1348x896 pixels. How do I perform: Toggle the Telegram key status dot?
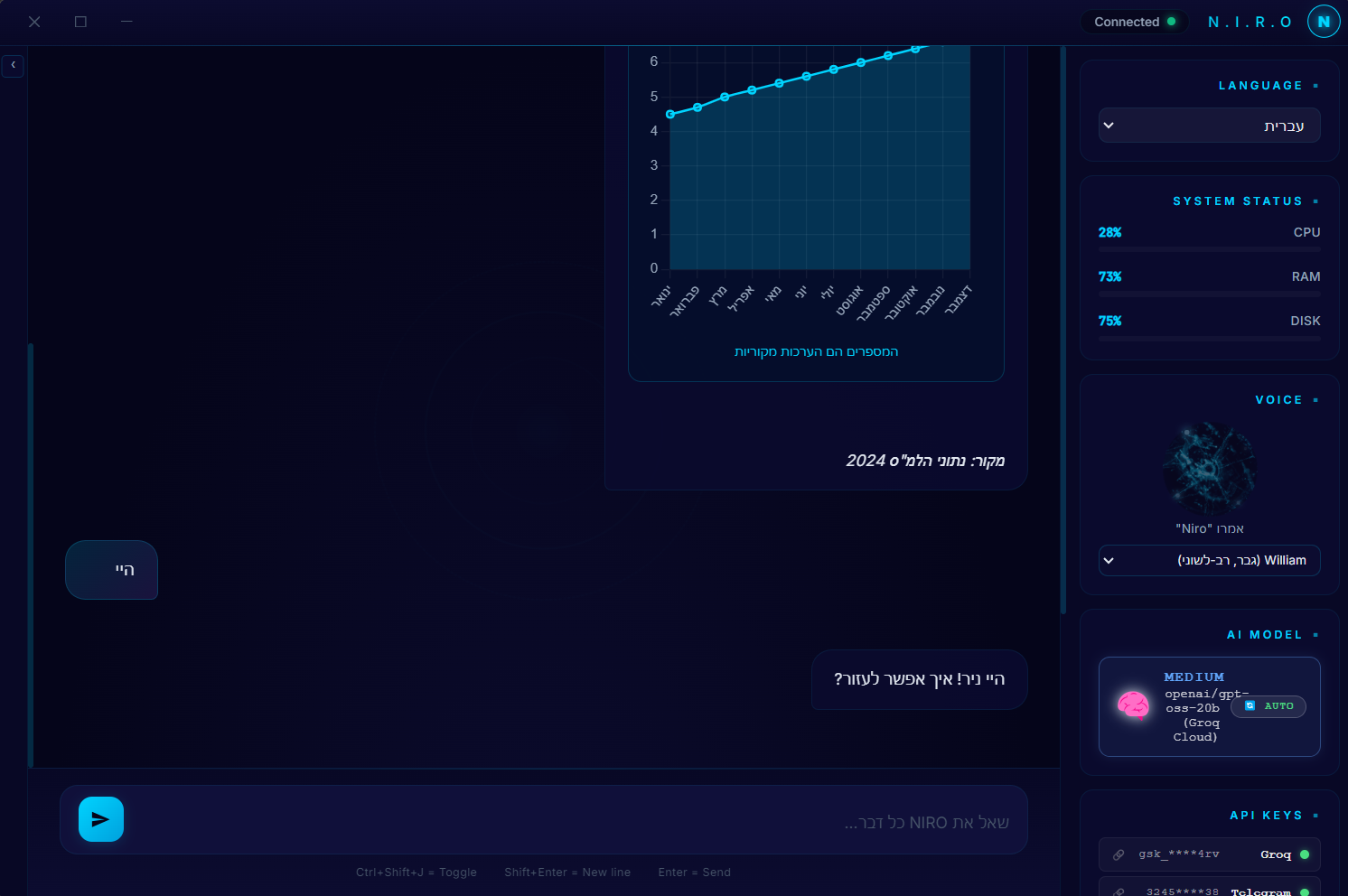tap(1305, 891)
